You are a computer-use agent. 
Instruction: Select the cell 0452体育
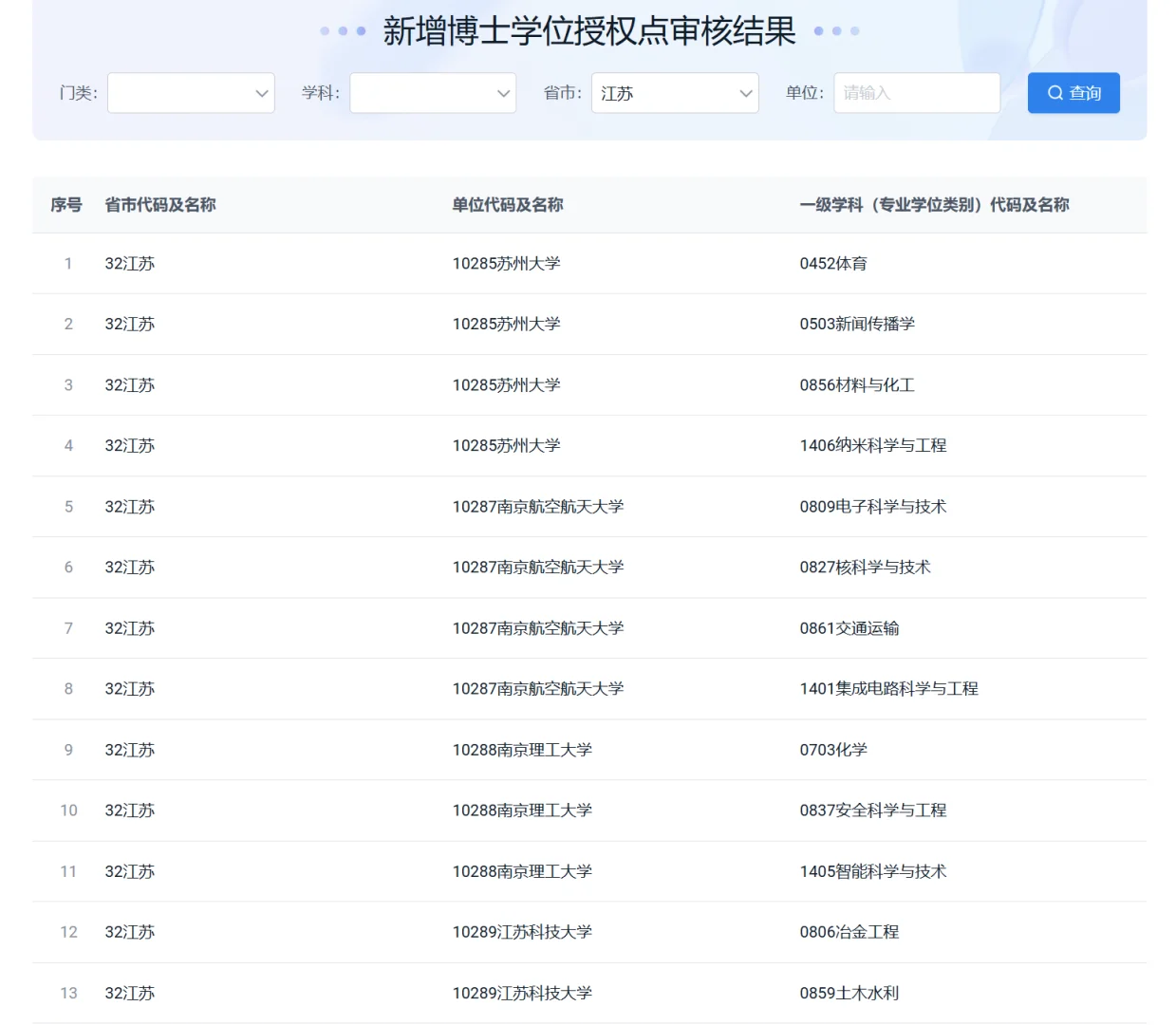pos(833,264)
